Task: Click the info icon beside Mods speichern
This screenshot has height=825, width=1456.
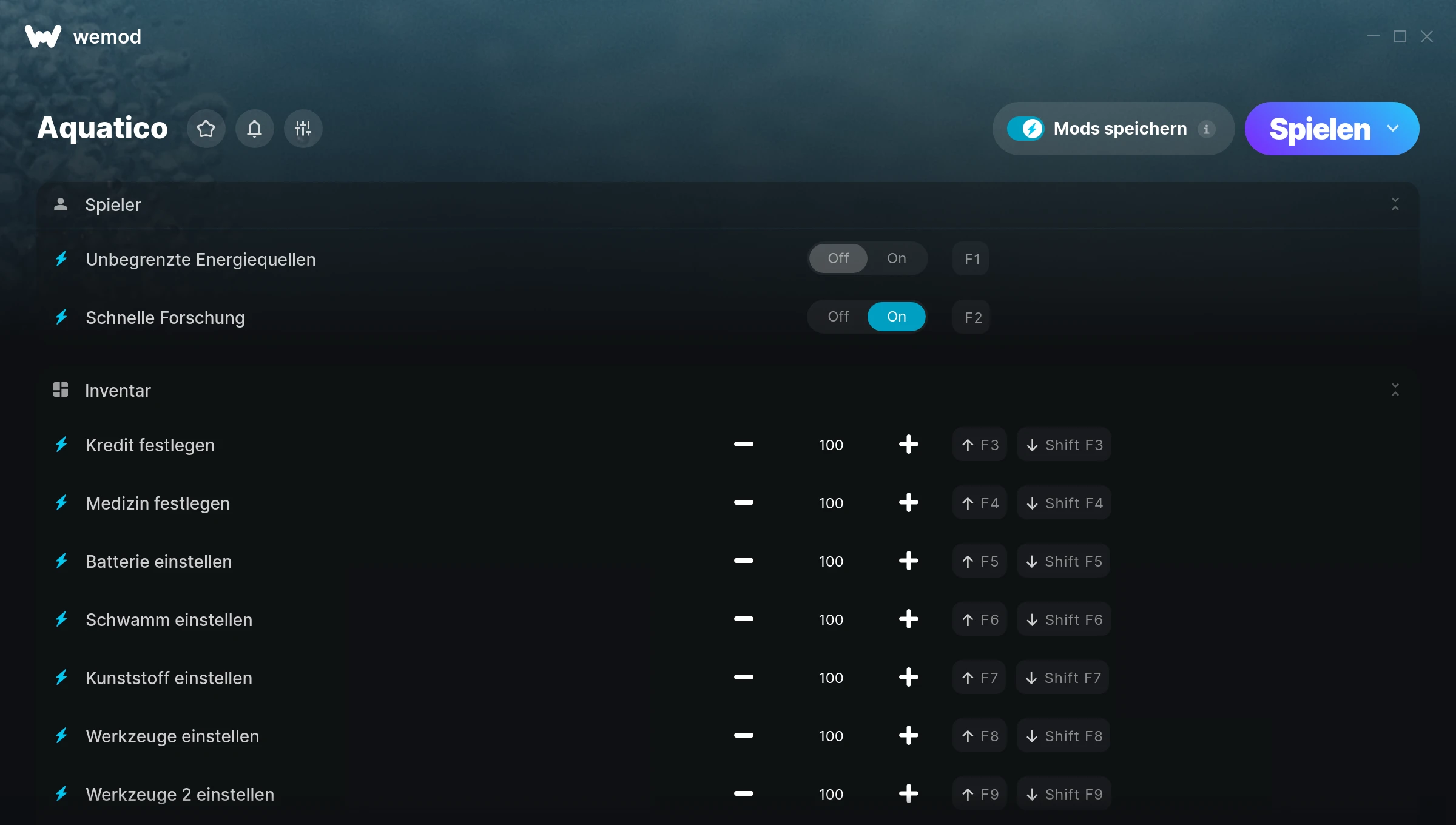Action: pos(1207,129)
